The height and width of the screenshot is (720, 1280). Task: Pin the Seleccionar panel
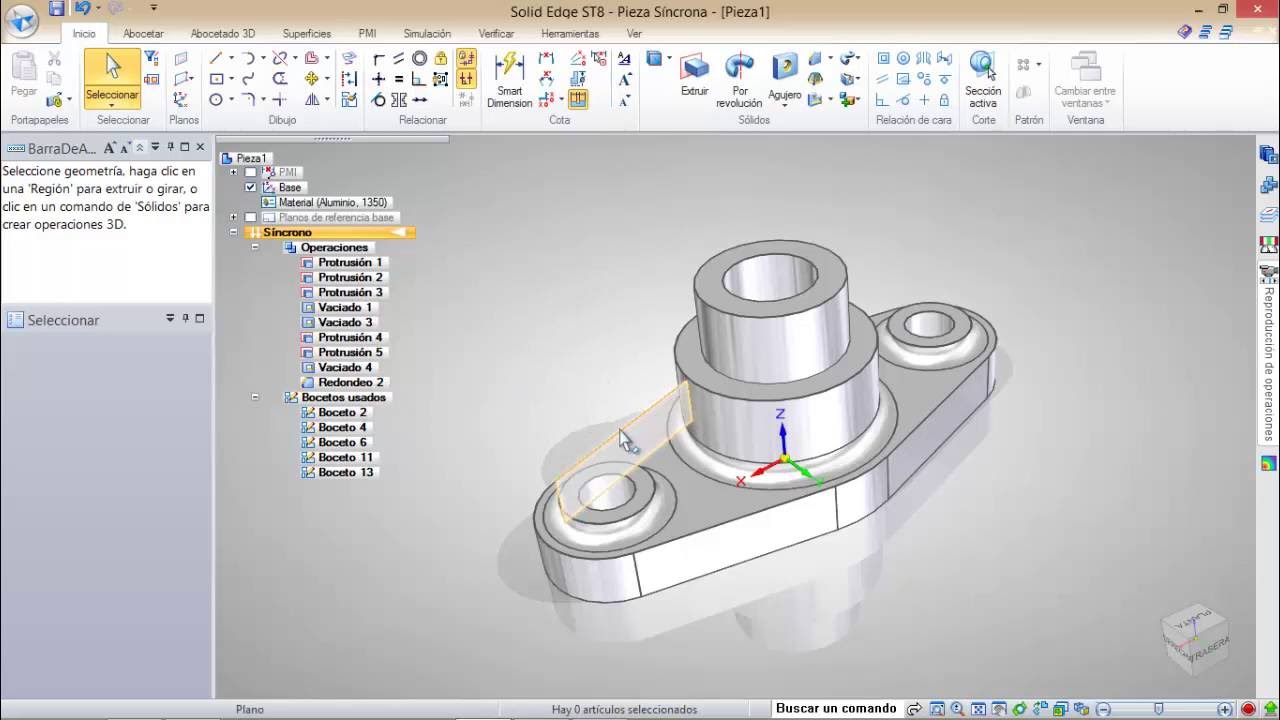click(185, 319)
